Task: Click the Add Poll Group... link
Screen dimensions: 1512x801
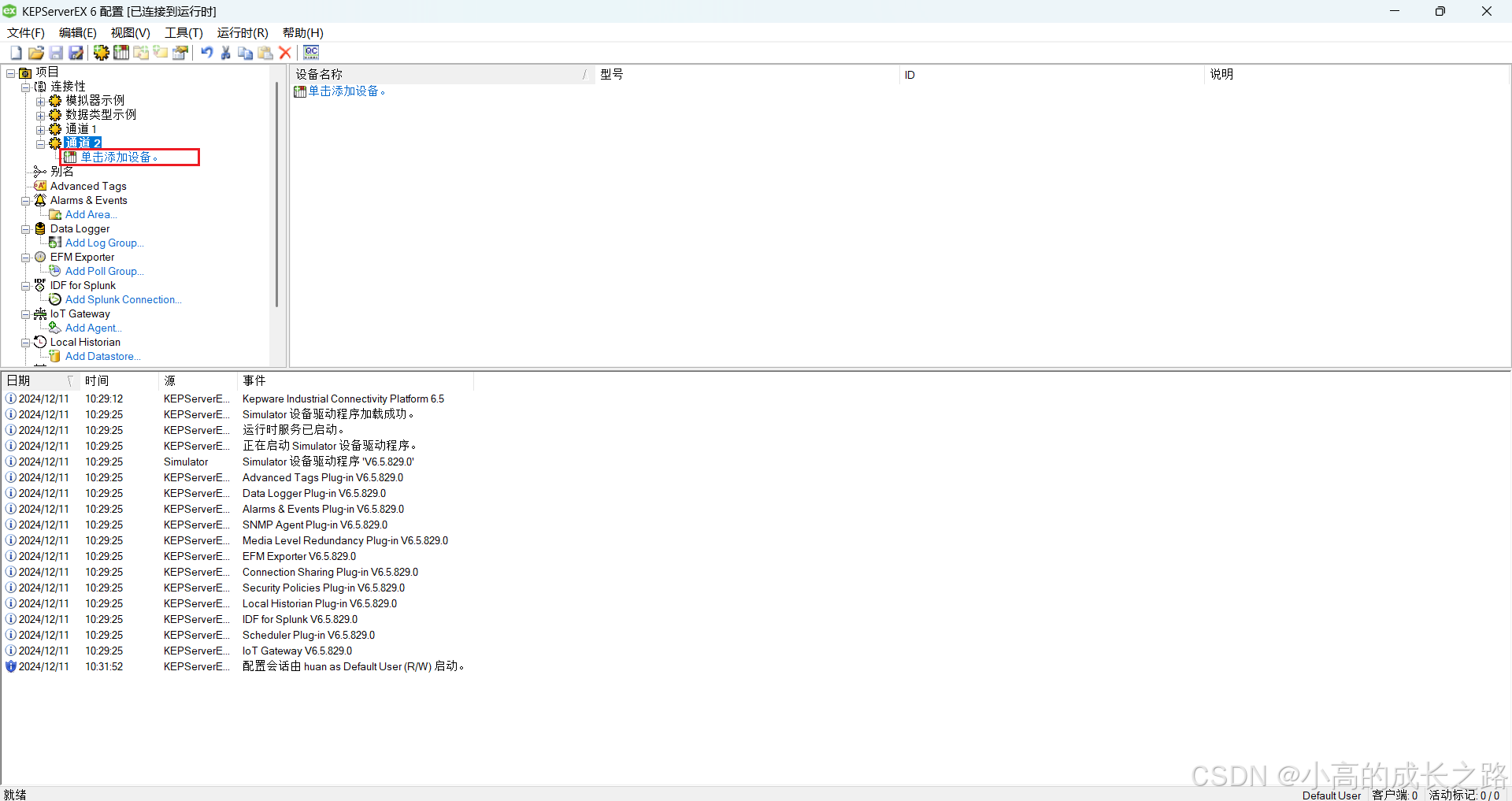Action: (x=104, y=271)
